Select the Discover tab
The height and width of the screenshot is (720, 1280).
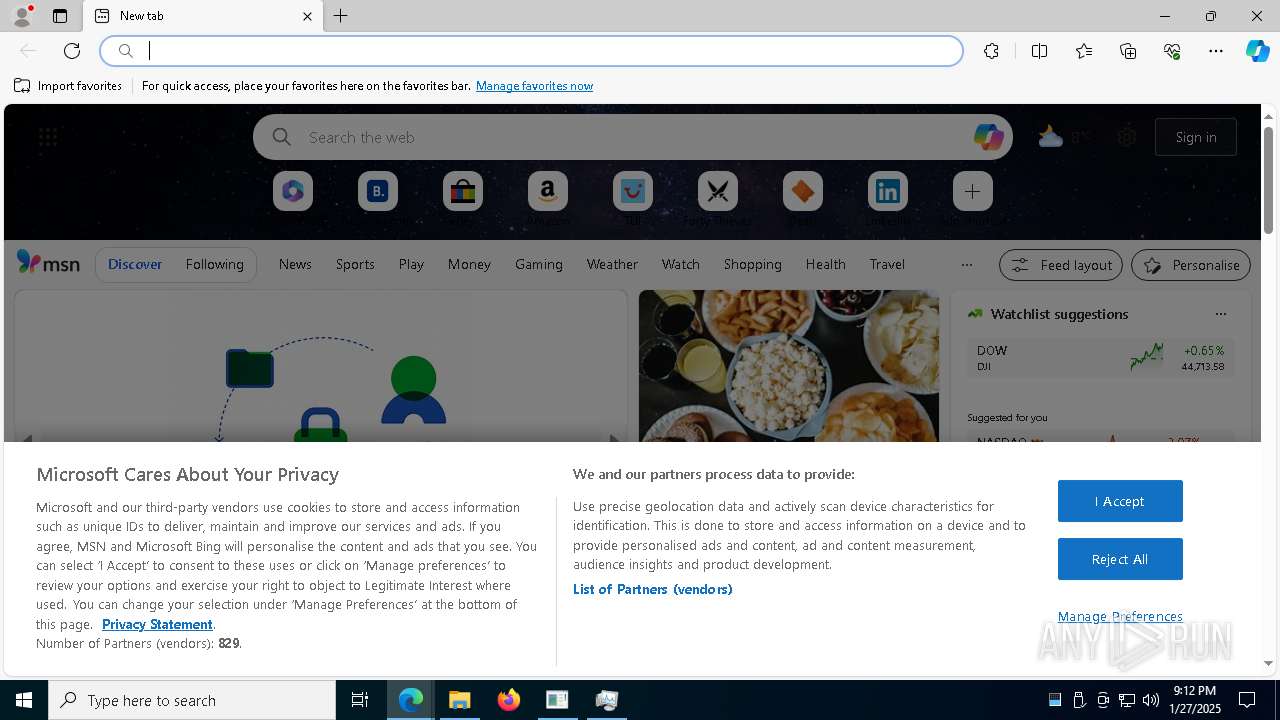coord(135,264)
